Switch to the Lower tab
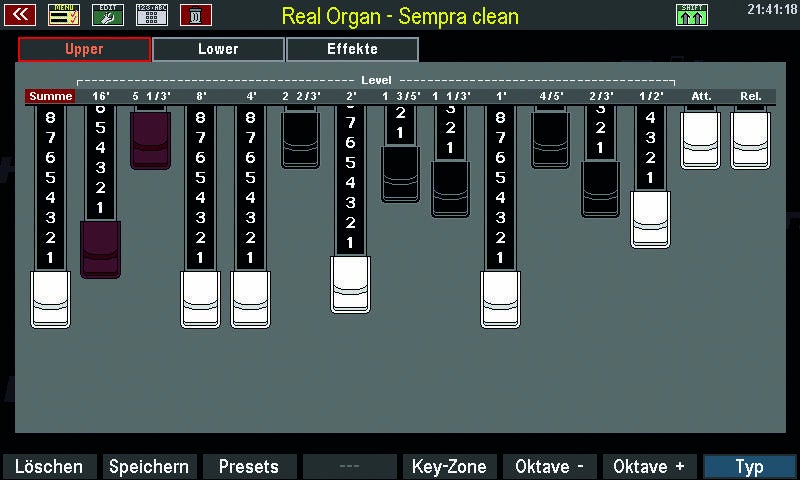Viewport: 800px width, 480px height. (218, 49)
